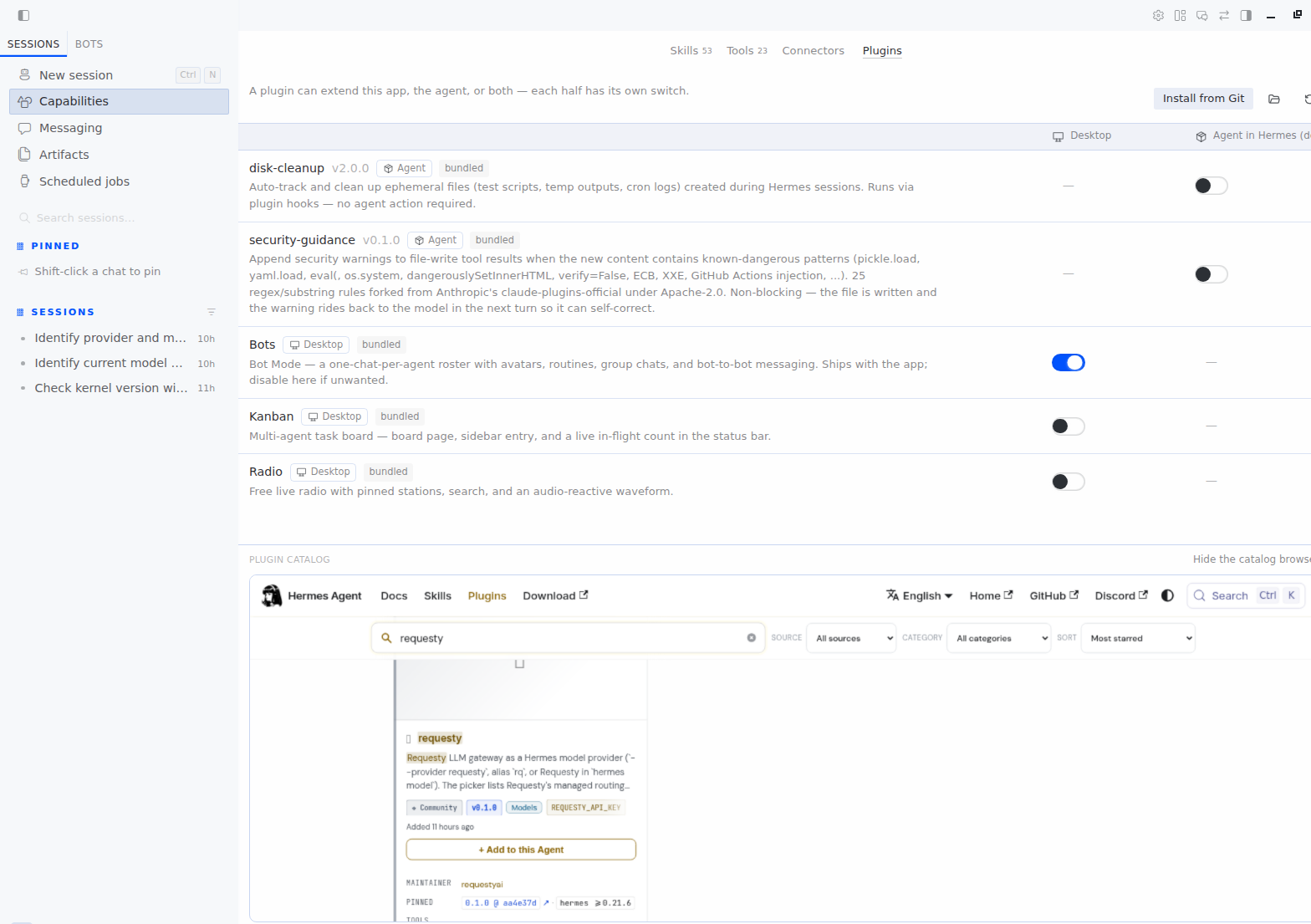The height and width of the screenshot is (924, 1311).
Task: Click the Search sessions field
Action: coord(119,217)
